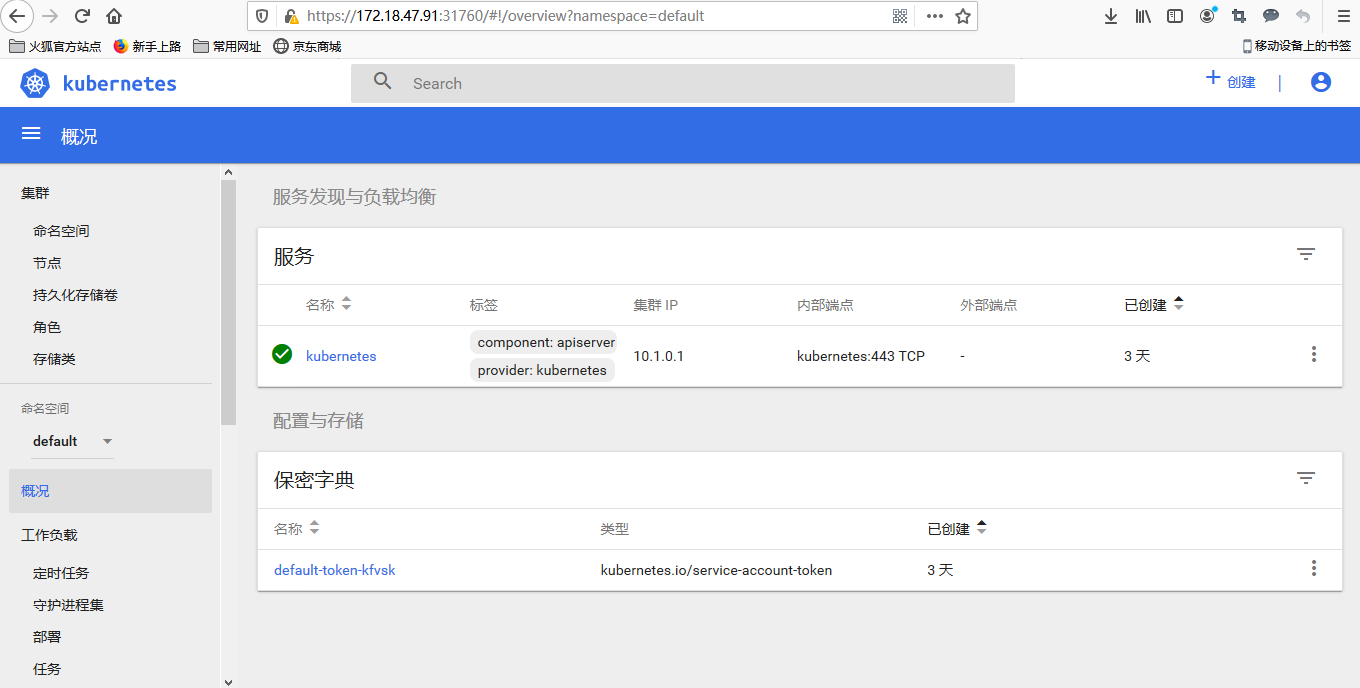Sort services by 名称 column arrows
Image resolution: width=1360 pixels, height=688 pixels.
pyautogui.click(x=346, y=304)
